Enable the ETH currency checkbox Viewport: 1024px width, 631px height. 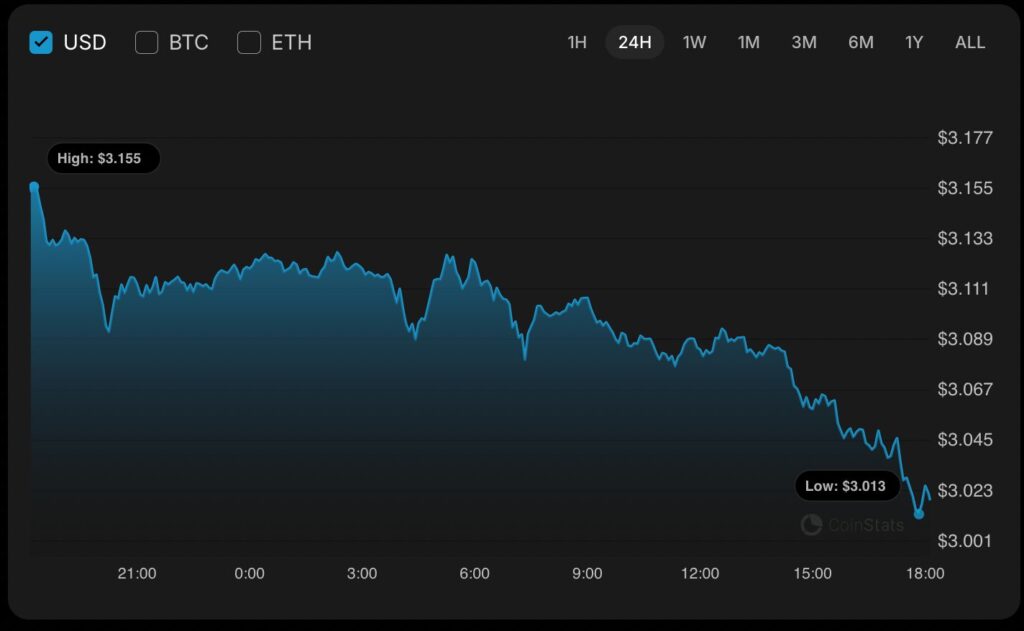coord(248,42)
